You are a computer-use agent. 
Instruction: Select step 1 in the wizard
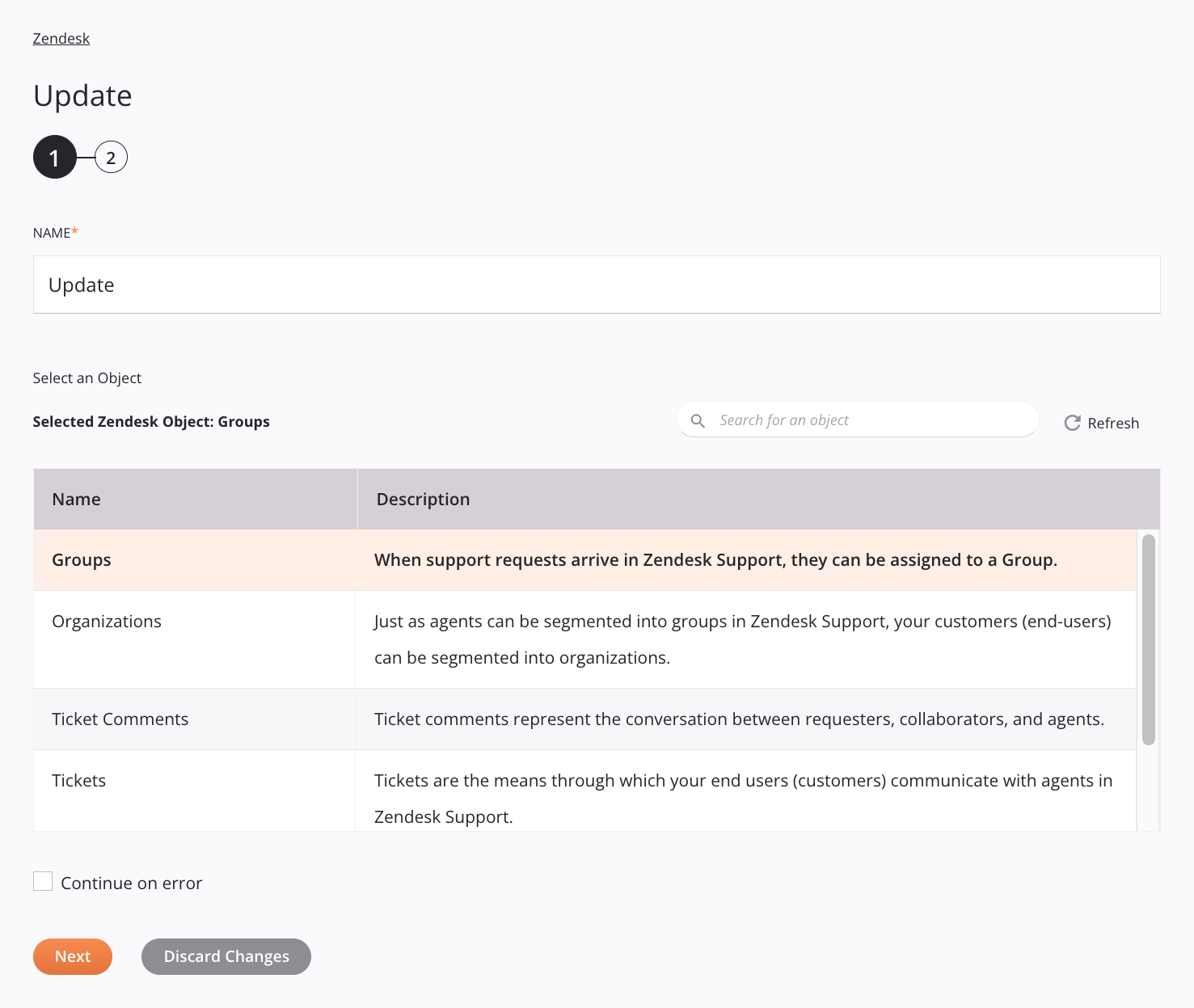coord(54,157)
